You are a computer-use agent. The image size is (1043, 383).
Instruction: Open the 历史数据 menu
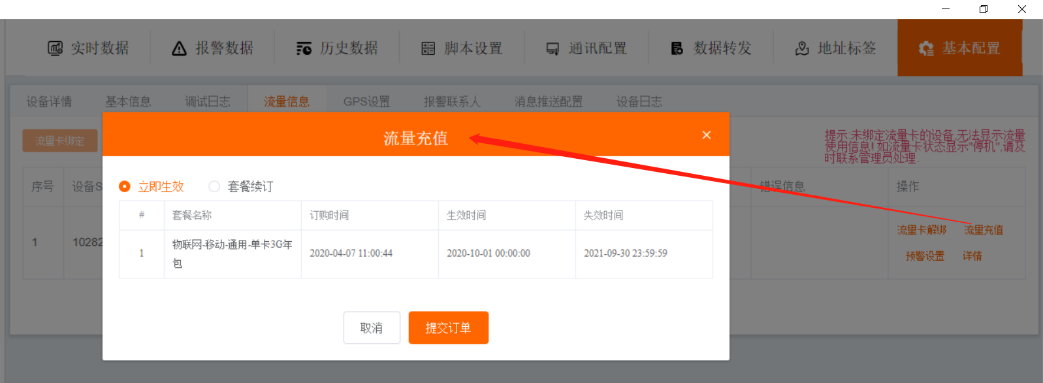point(337,49)
